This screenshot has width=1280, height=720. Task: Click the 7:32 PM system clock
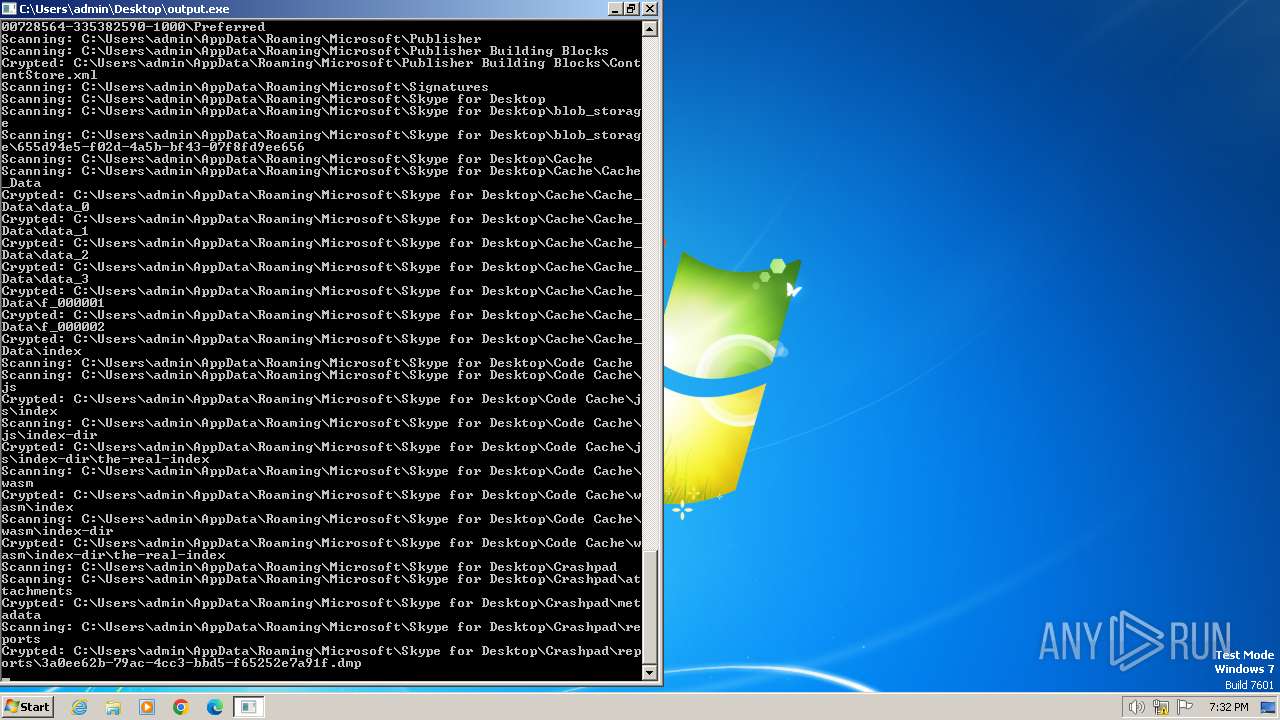[1228, 707]
